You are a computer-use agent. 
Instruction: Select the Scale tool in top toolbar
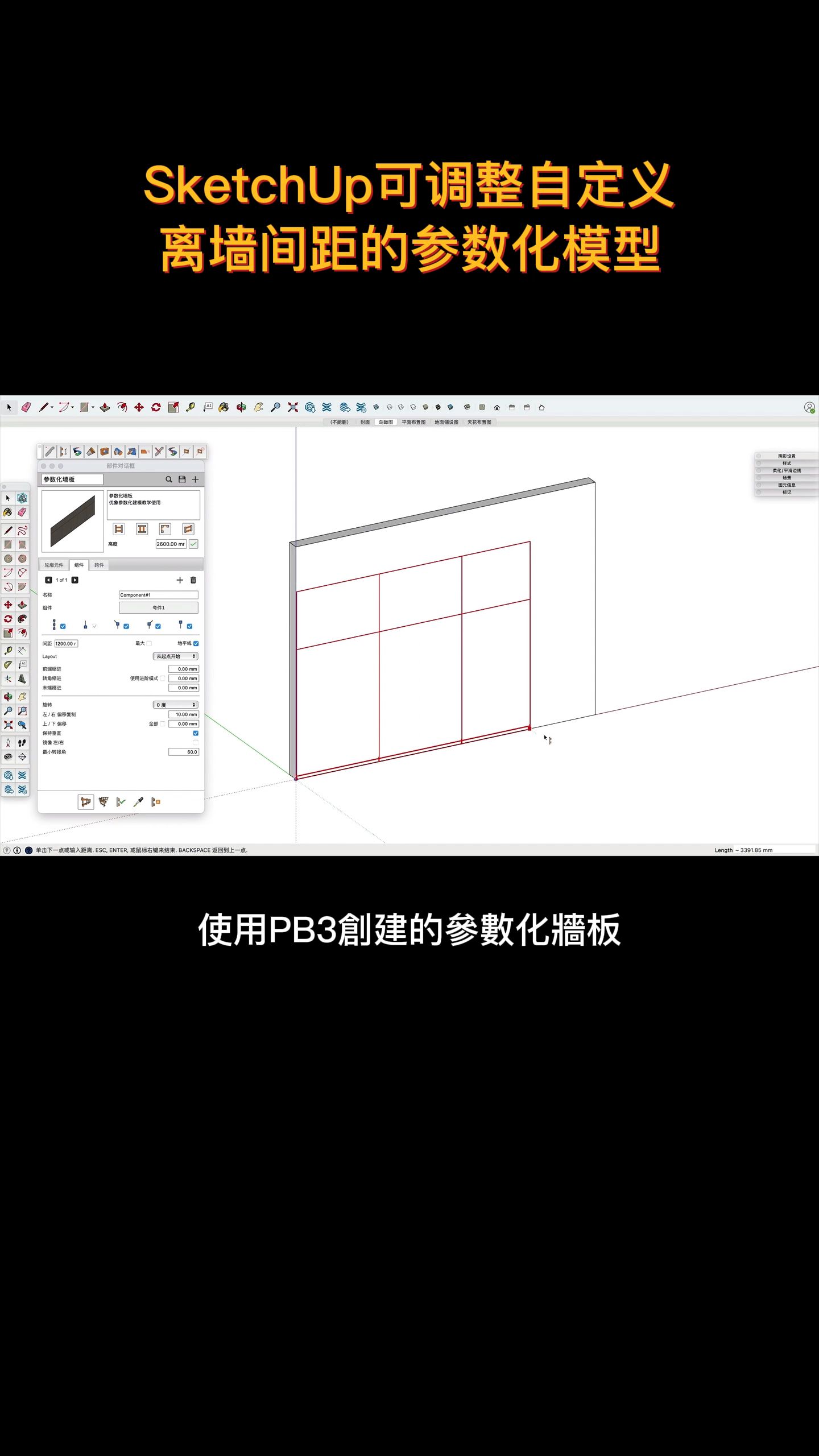pyautogui.click(x=173, y=407)
